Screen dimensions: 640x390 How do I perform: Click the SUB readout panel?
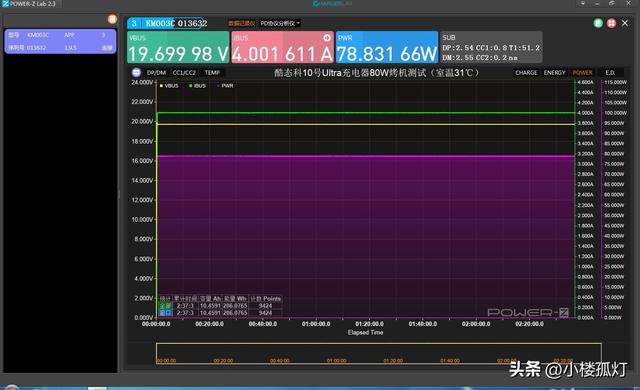pyautogui.click(x=491, y=47)
